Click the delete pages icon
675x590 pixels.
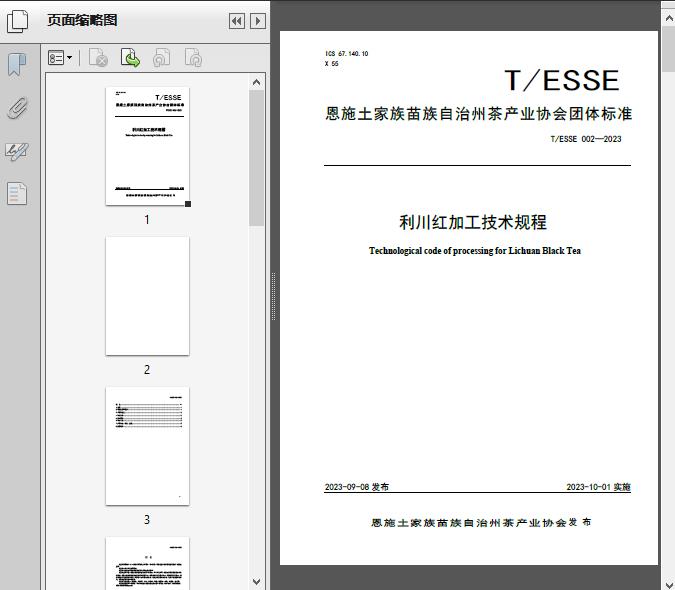[x=98, y=58]
